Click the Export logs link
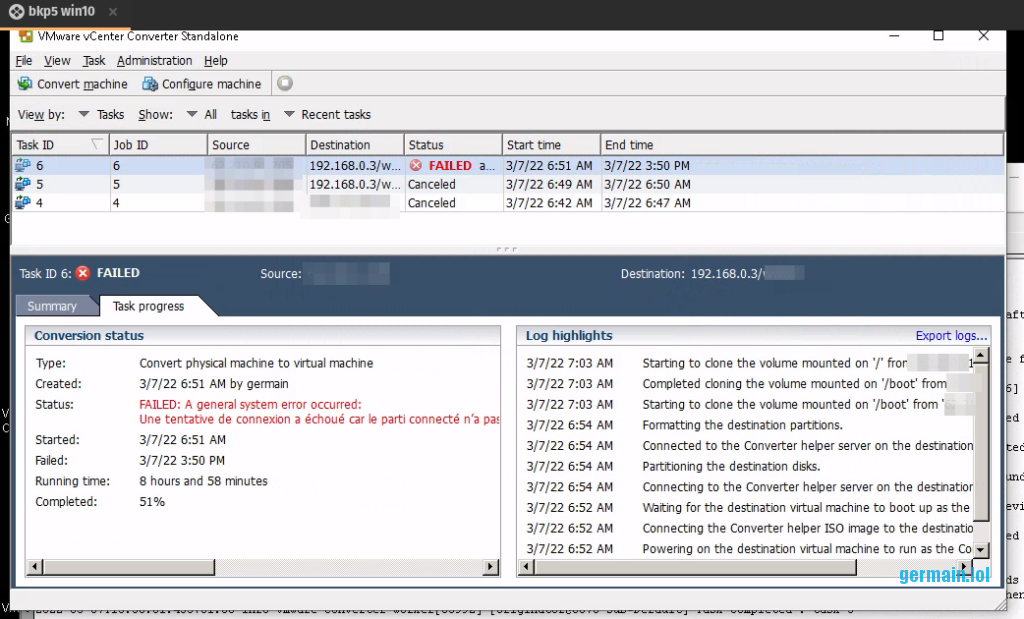 pyautogui.click(x=951, y=336)
